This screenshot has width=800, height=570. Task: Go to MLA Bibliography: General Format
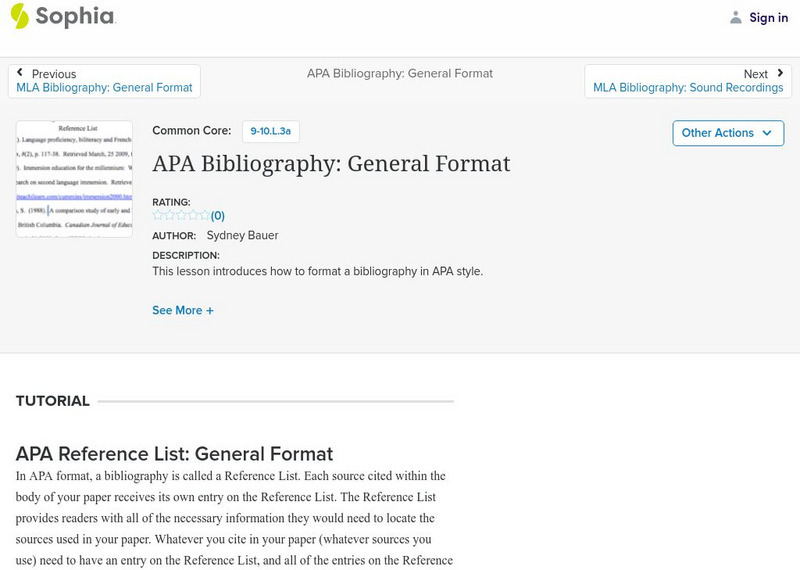(x=104, y=88)
